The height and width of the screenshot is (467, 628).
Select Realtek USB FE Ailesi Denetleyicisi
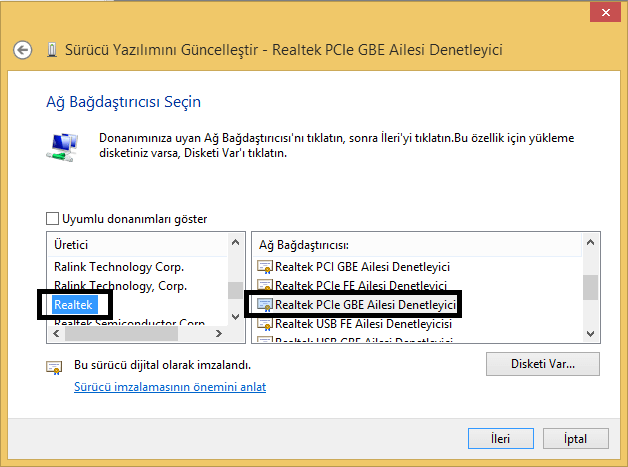pyautogui.click(x=363, y=324)
